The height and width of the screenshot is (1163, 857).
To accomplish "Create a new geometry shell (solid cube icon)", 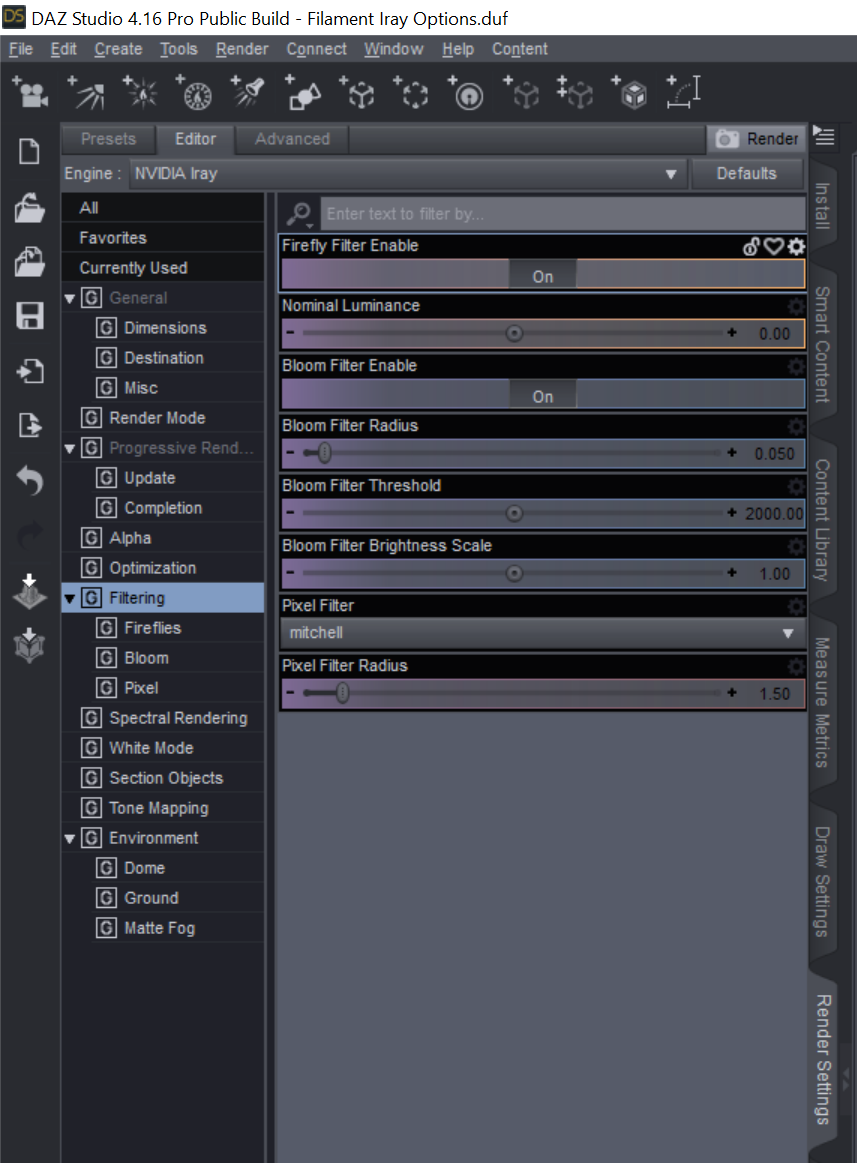I will click(629, 93).
